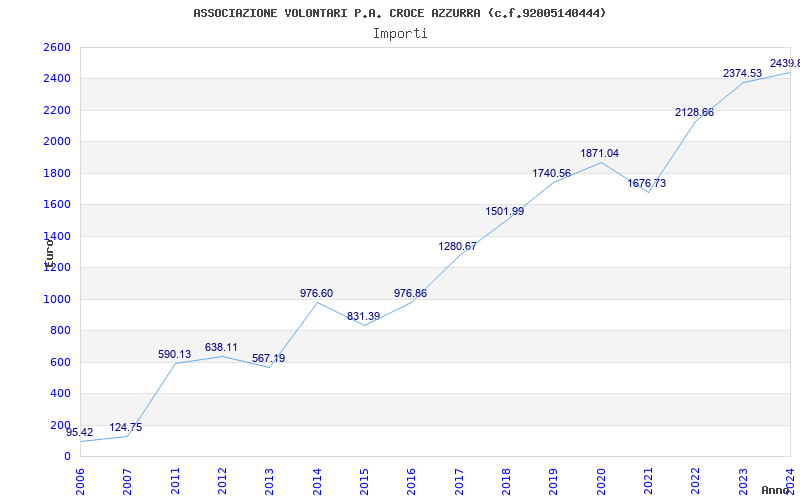Click the 2019 tick on year axis
Screen dimensions: 800x500
tap(553, 478)
